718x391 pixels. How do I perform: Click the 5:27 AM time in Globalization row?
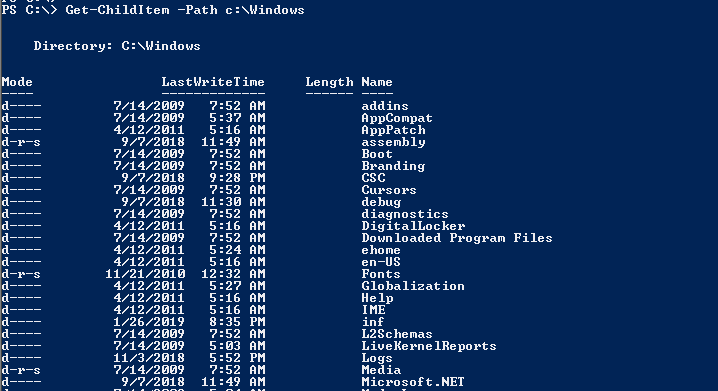click(237, 286)
